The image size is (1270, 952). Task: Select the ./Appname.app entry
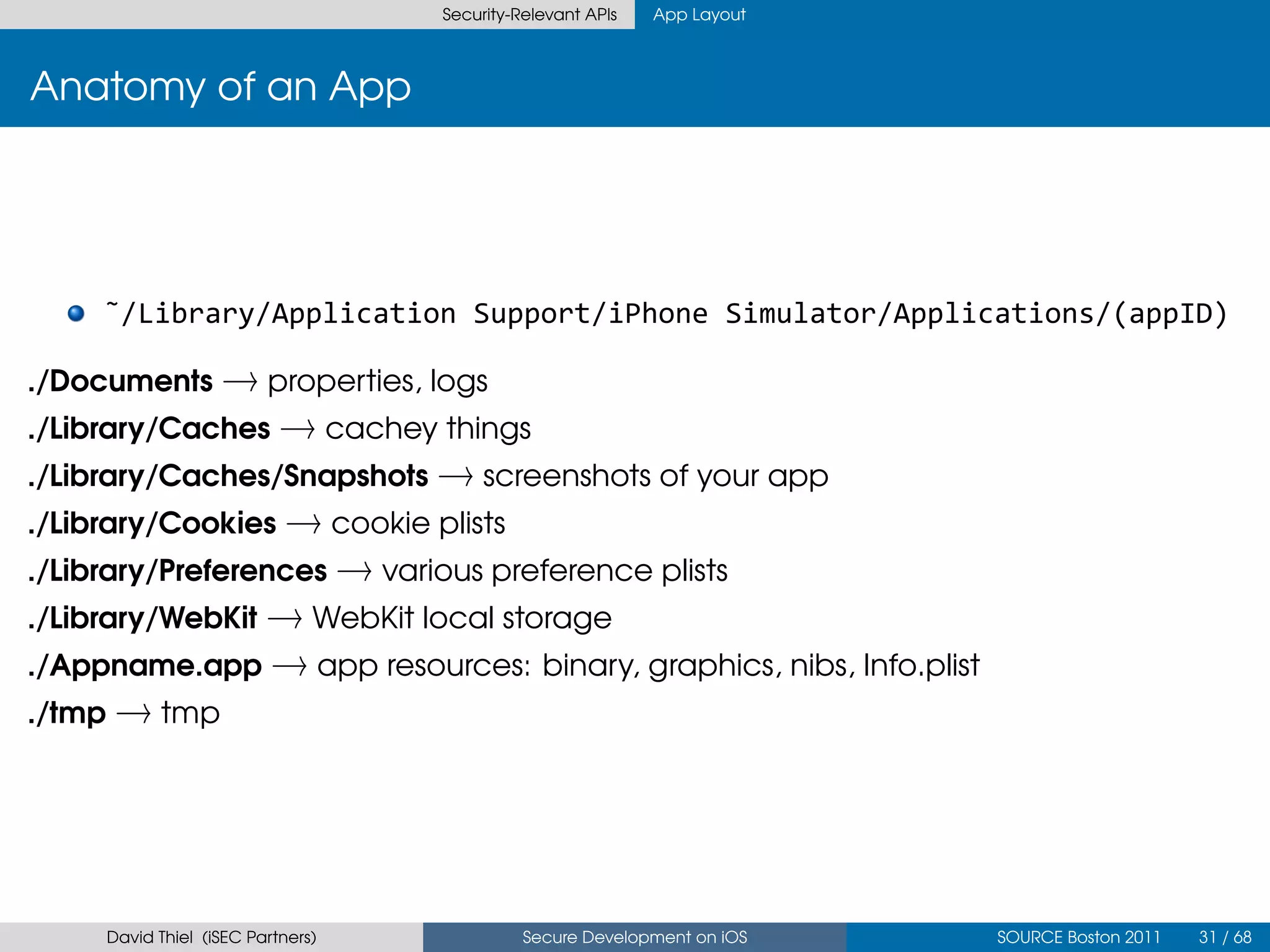click(x=145, y=666)
